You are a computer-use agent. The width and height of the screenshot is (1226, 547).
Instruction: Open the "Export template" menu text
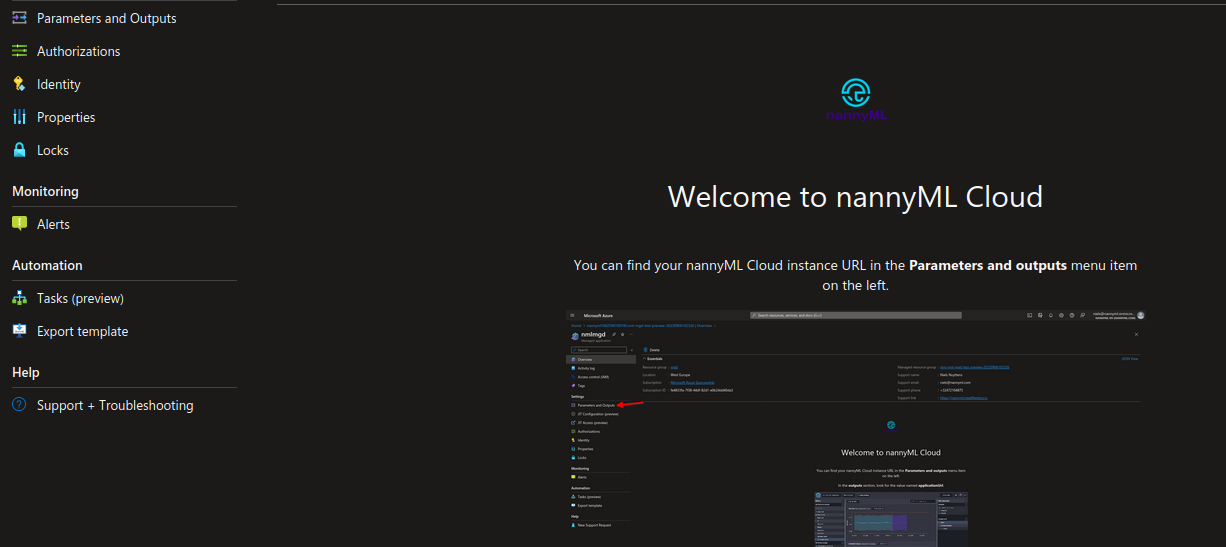[82, 331]
